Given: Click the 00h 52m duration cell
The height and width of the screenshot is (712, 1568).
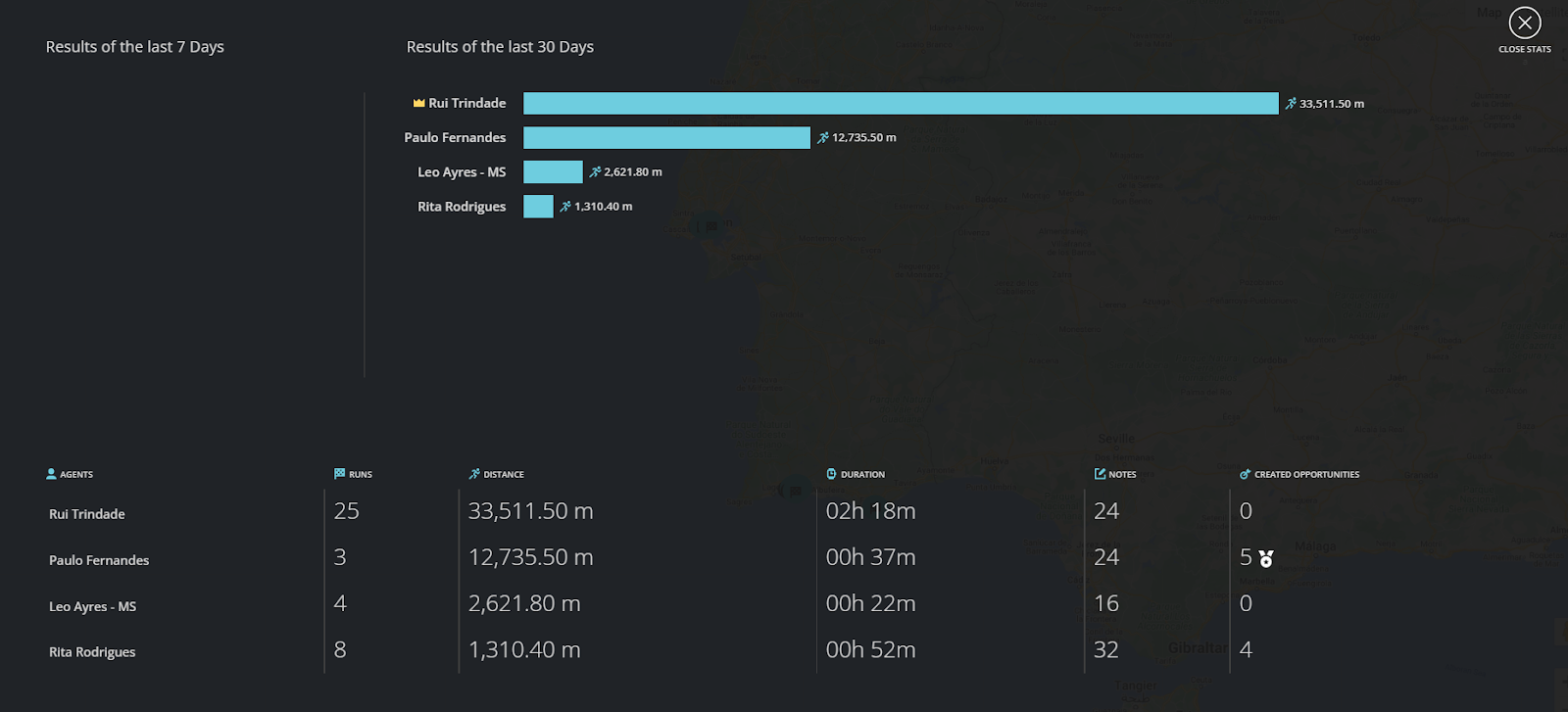Looking at the screenshot, I should point(871,649).
